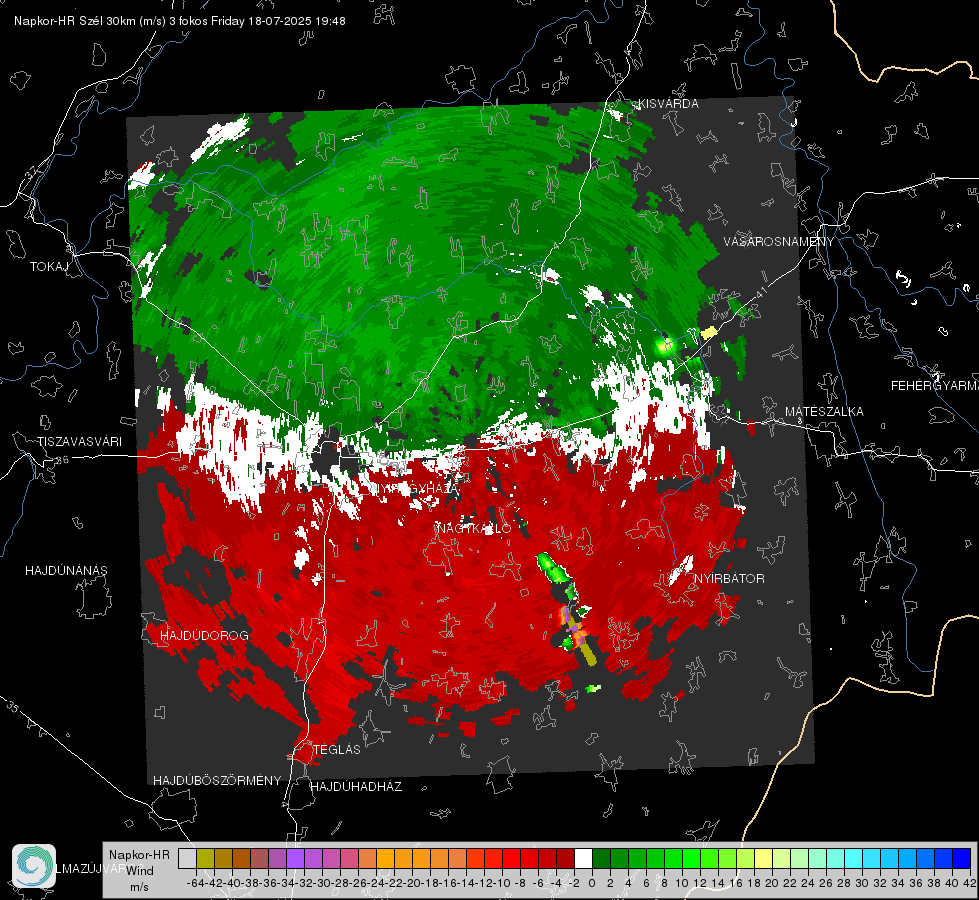Click the TOKAJ city label
Viewport: 979px width, 900px height.
coord(49,267)
